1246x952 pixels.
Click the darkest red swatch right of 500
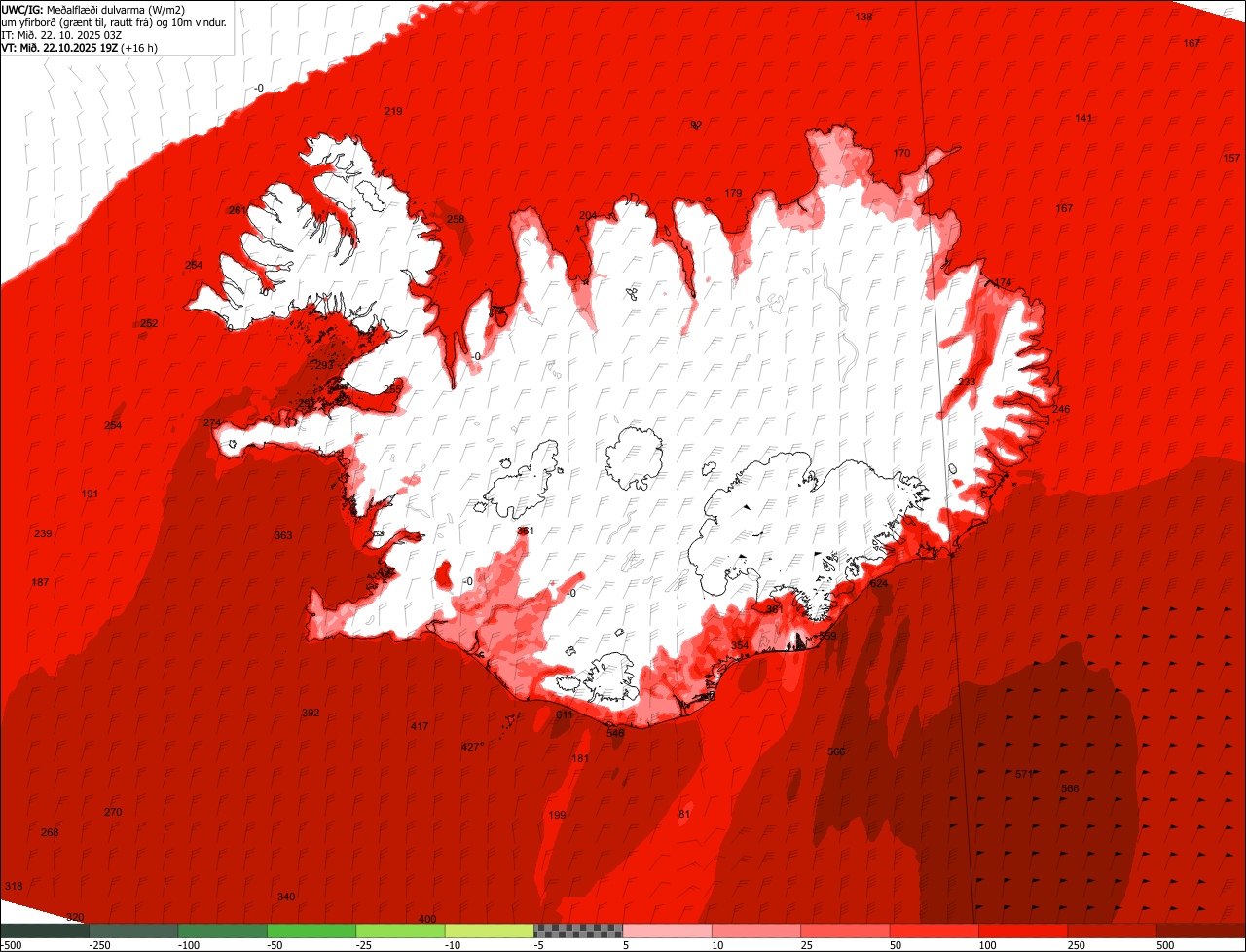click(x=1201, y=931)
